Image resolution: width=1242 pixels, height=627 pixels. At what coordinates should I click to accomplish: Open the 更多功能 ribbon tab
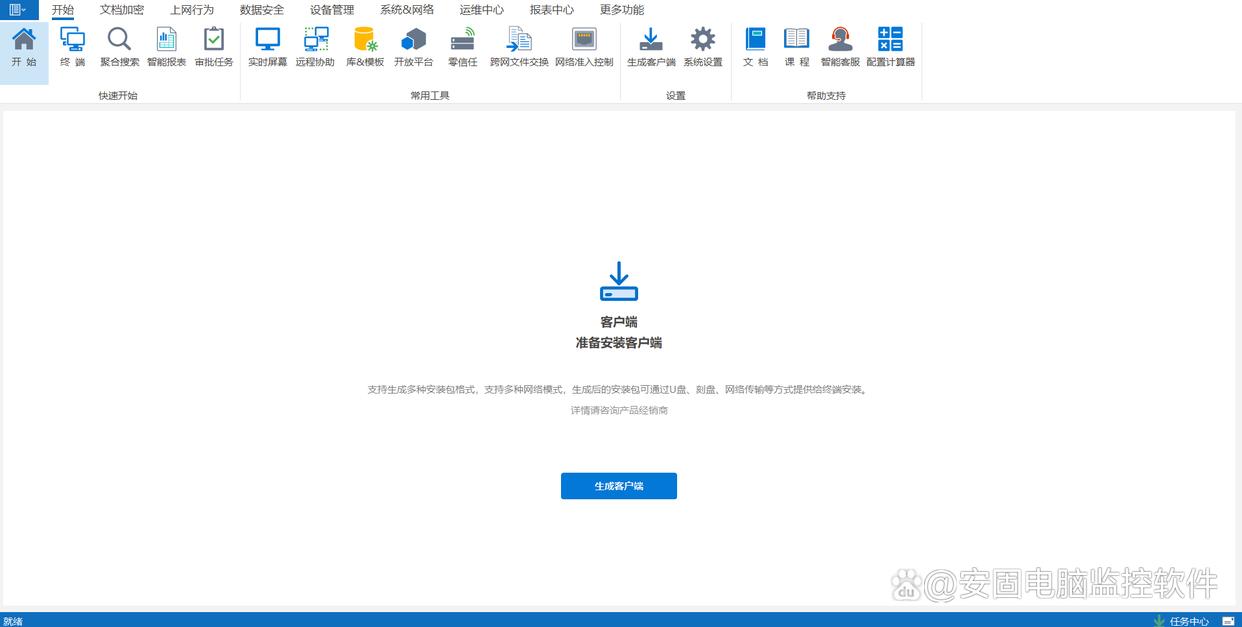(622, 10)
